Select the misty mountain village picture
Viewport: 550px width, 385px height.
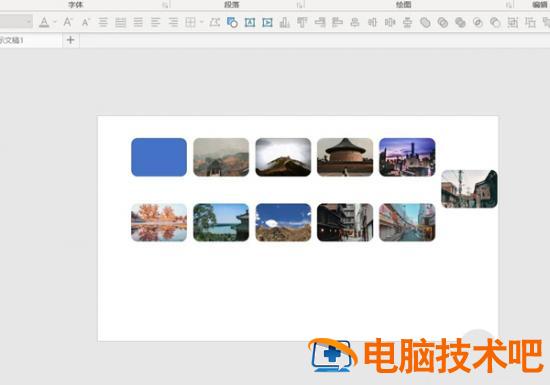[x=221, y=157]
